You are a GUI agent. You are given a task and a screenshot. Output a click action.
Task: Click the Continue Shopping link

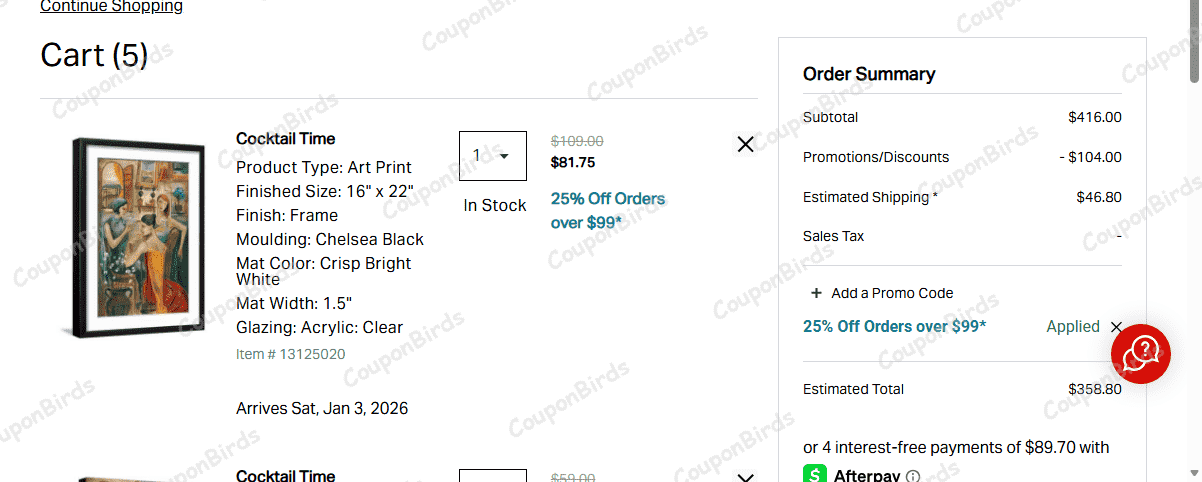(x=111, y=7)
